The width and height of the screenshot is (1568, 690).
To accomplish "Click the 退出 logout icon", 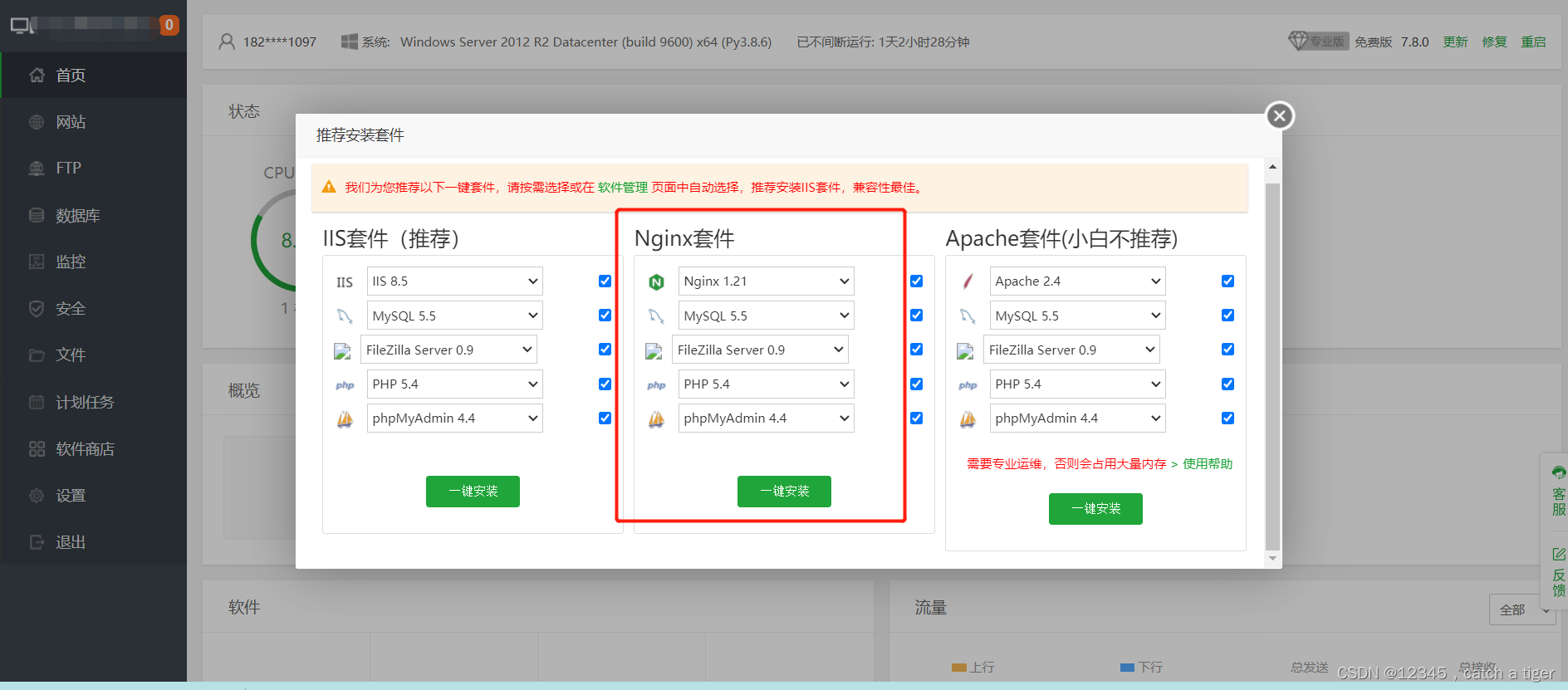I will (x=37, y=542).
